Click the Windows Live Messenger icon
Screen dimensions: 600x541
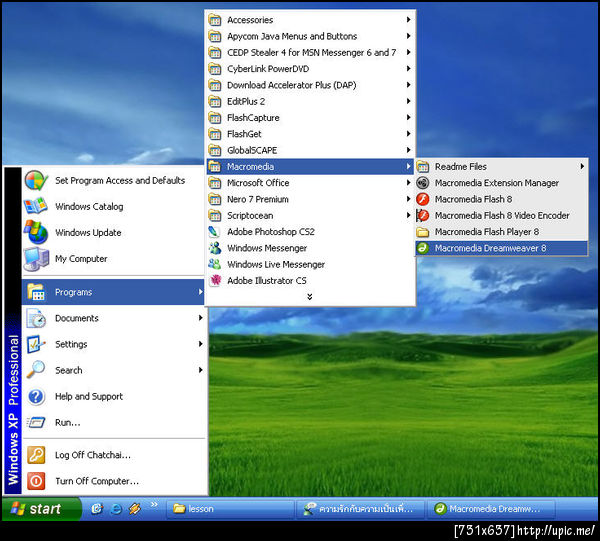214,264
